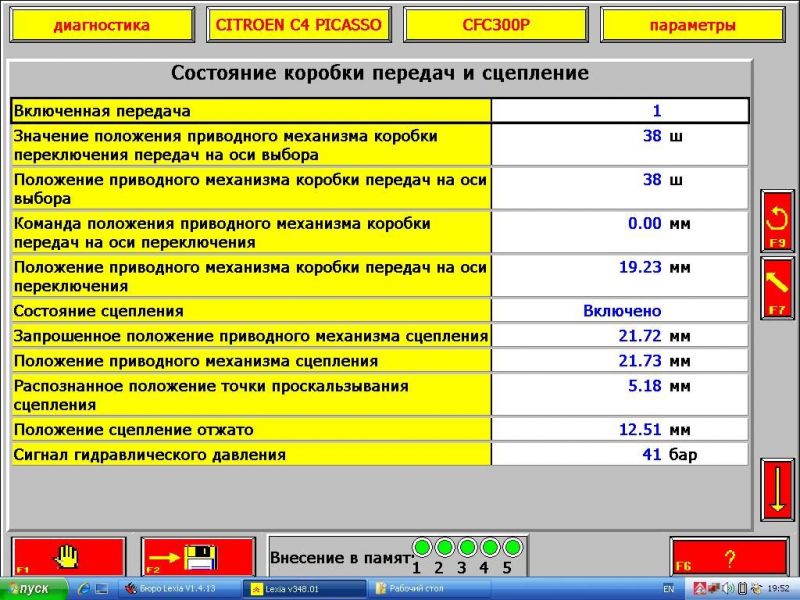Select memory slot 5 green indicator
Viewport: 800px width, 600px height.
[x=512, y=547]
